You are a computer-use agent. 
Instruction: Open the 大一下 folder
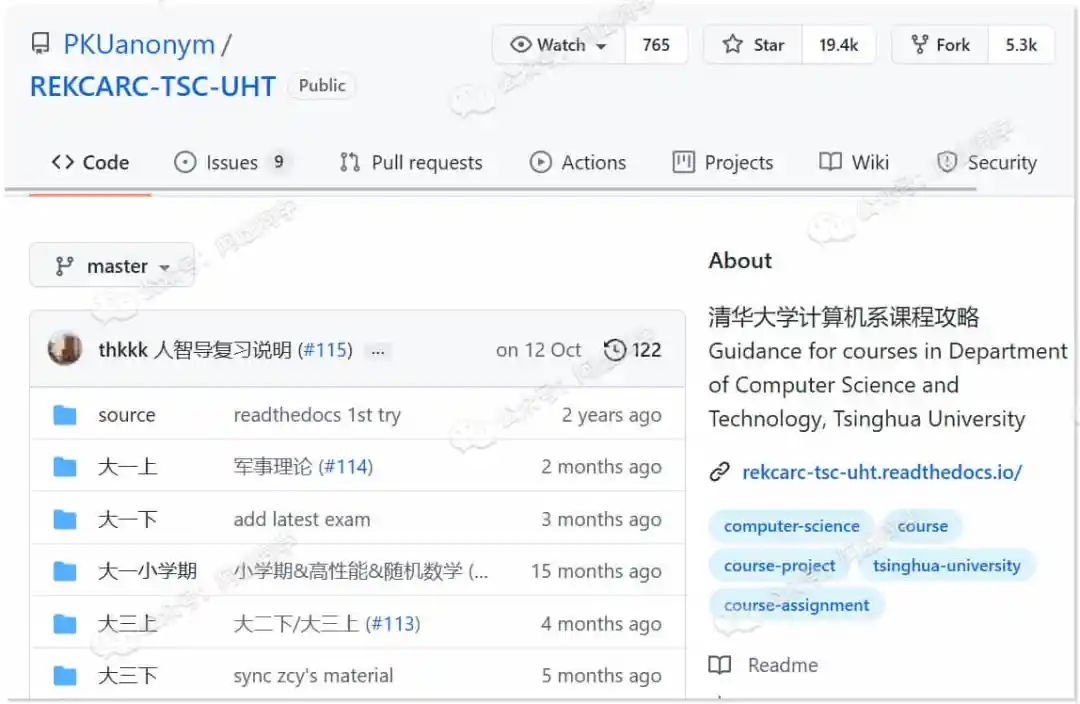tap(127, 519)
